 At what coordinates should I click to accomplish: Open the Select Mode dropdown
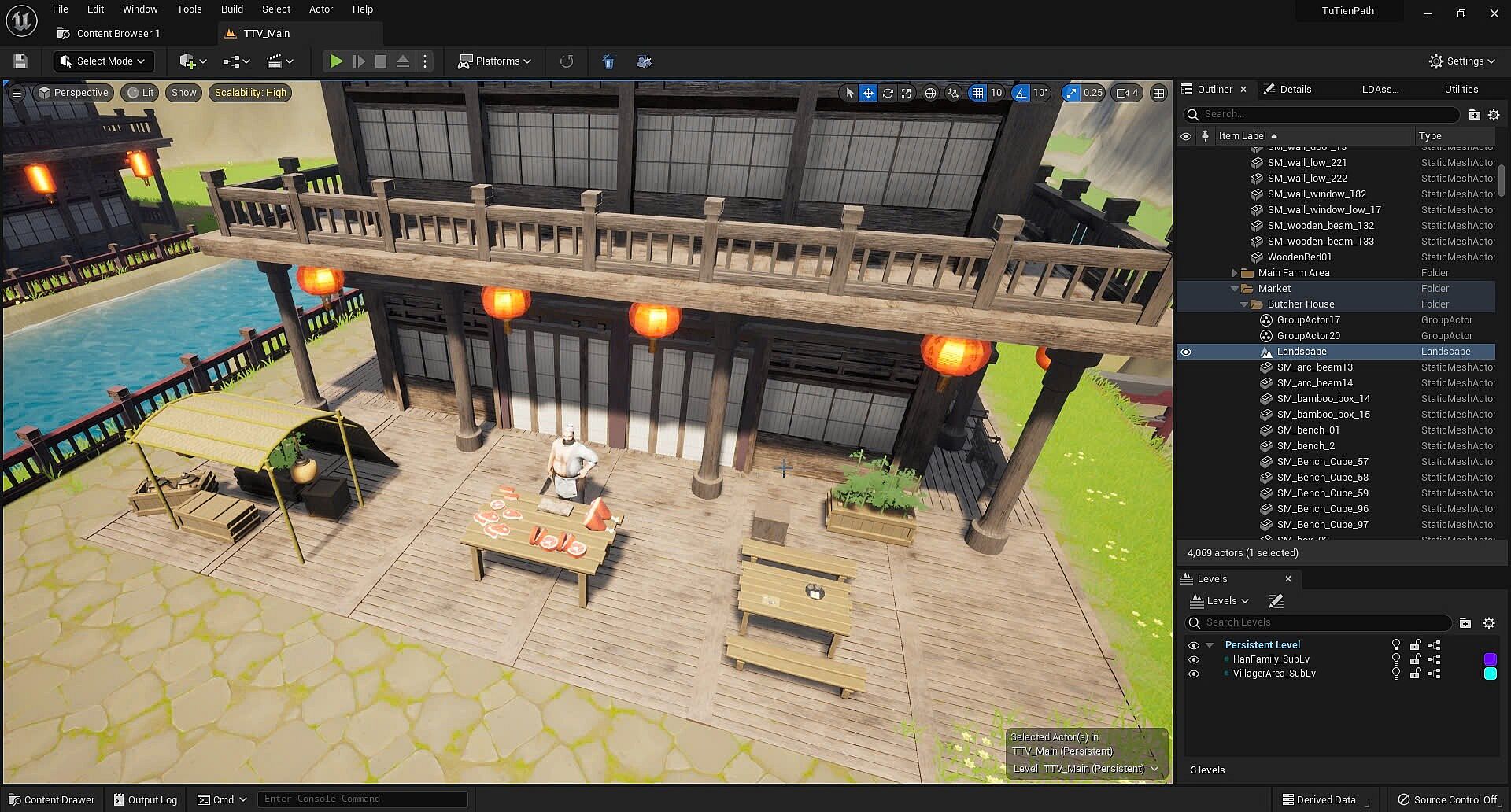tap(103, 61)
